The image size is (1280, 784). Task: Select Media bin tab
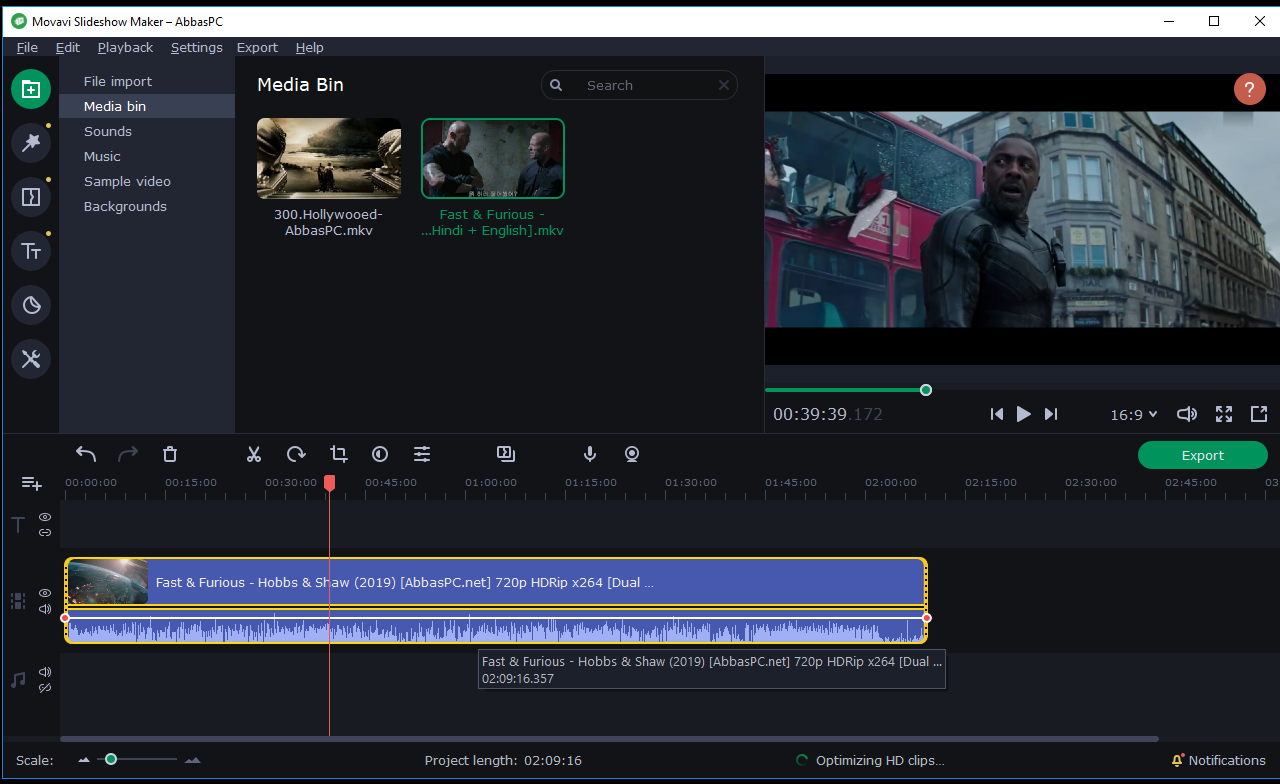[x=147, y=106]
